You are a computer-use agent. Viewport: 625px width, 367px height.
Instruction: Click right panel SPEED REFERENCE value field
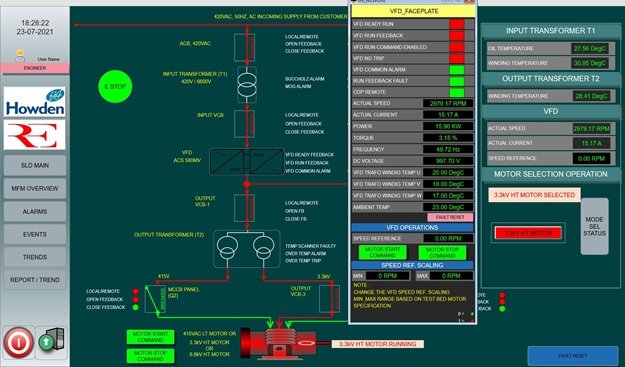click(592, 158)
